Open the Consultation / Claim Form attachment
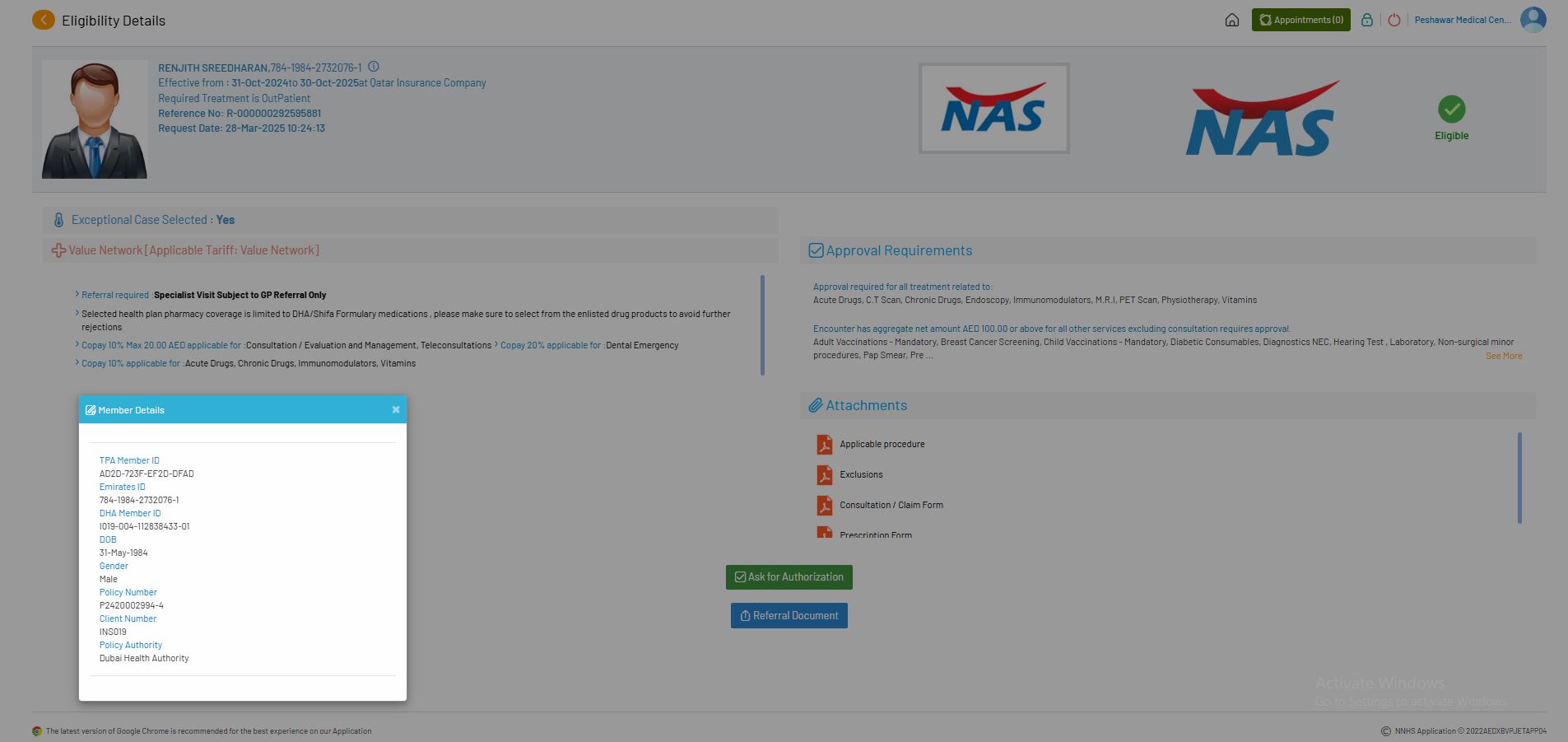Image resolution: width=1568 pixels, height=742 pixels. [x=891, y=506]
